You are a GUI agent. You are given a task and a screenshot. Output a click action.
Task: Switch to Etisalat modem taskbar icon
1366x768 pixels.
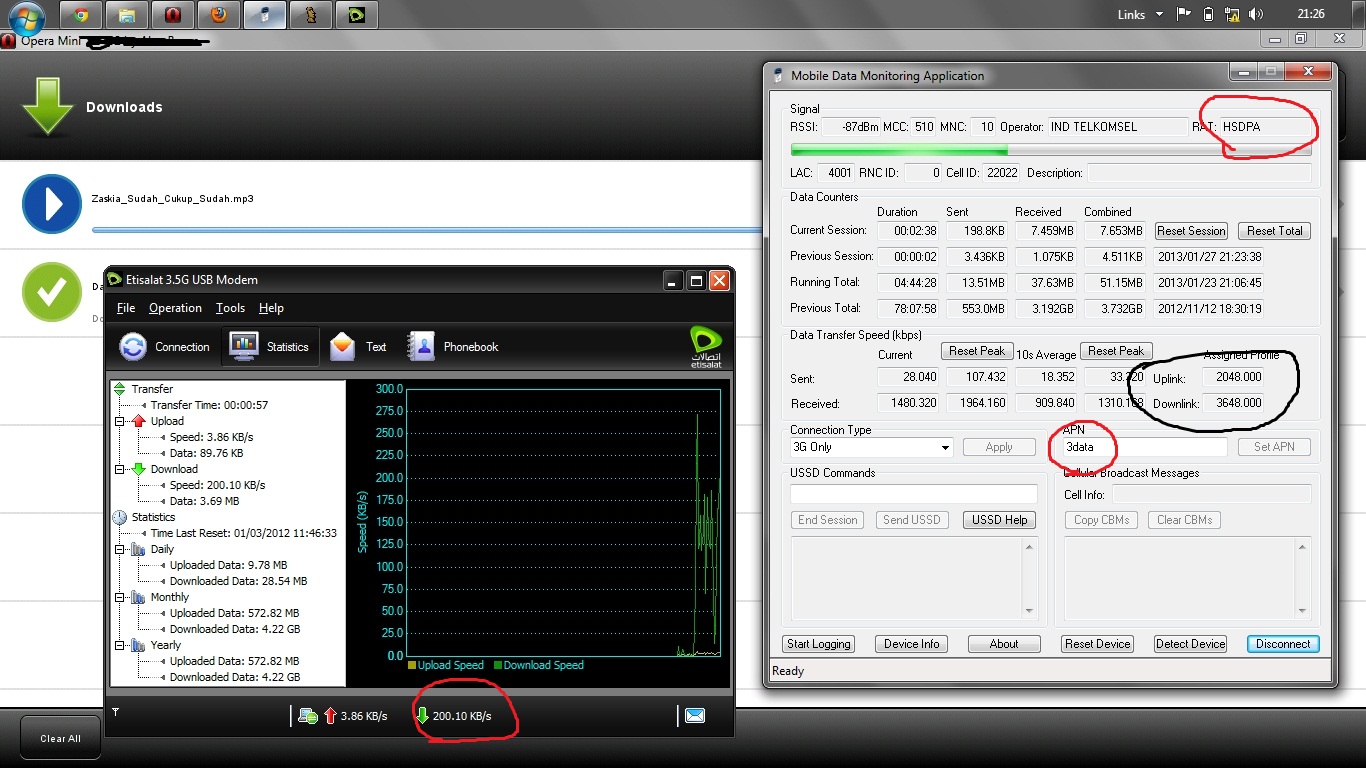tap(356, 15)
